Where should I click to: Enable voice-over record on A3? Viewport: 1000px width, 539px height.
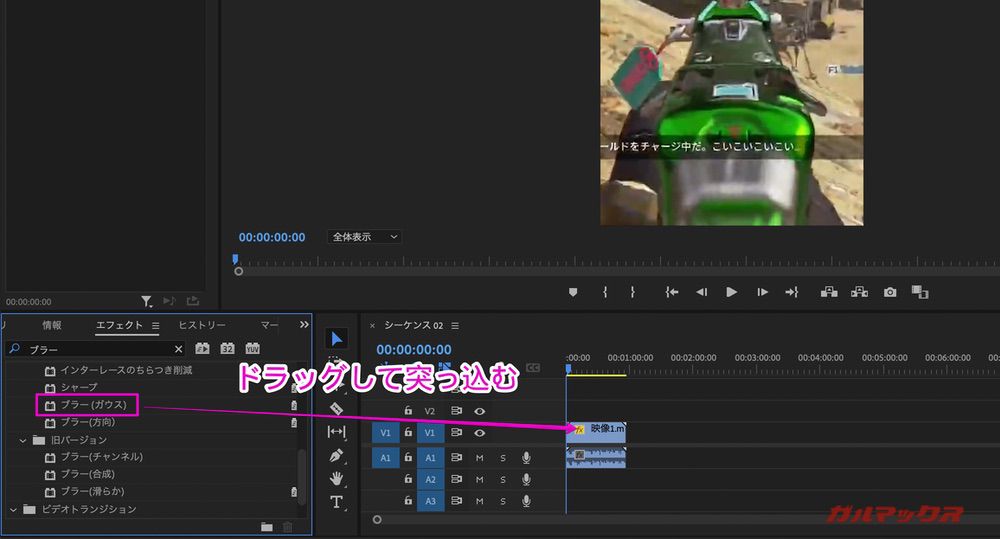pyautogui.click(x=526, y=501)
